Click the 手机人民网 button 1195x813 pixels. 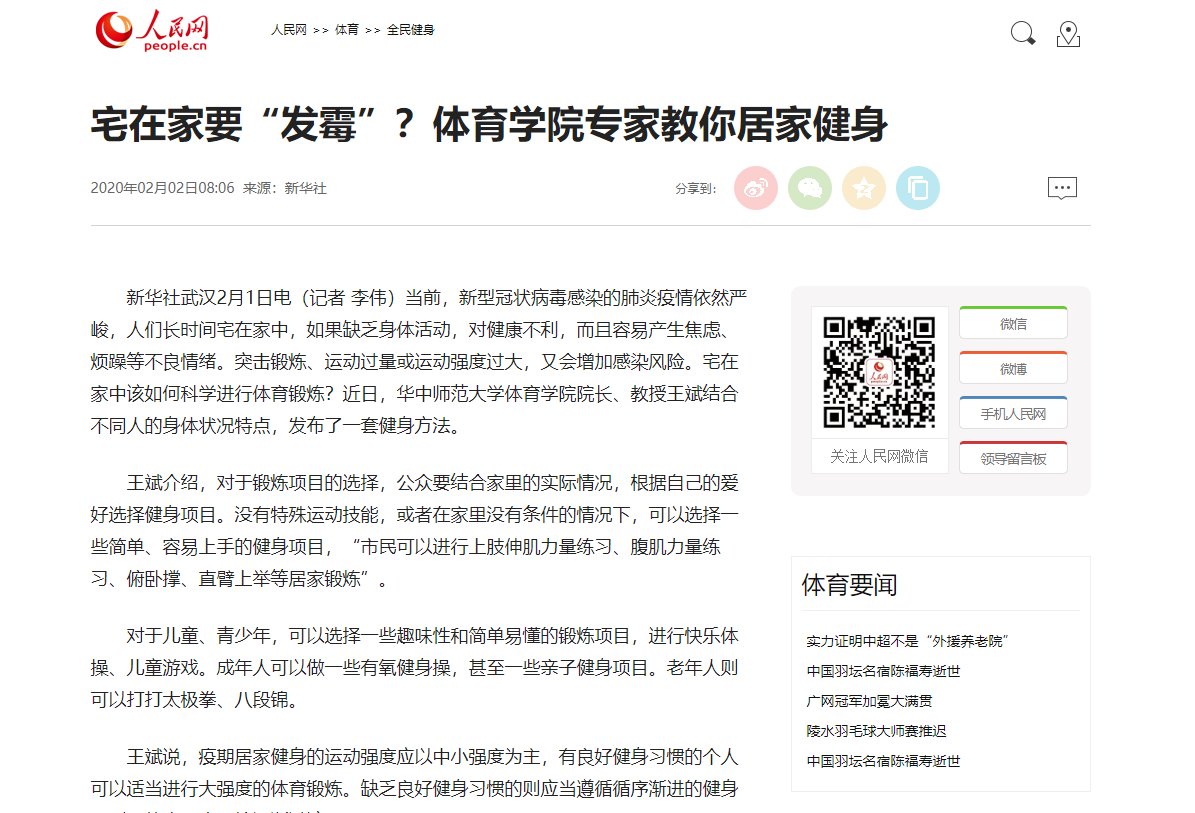[1013, 414]
